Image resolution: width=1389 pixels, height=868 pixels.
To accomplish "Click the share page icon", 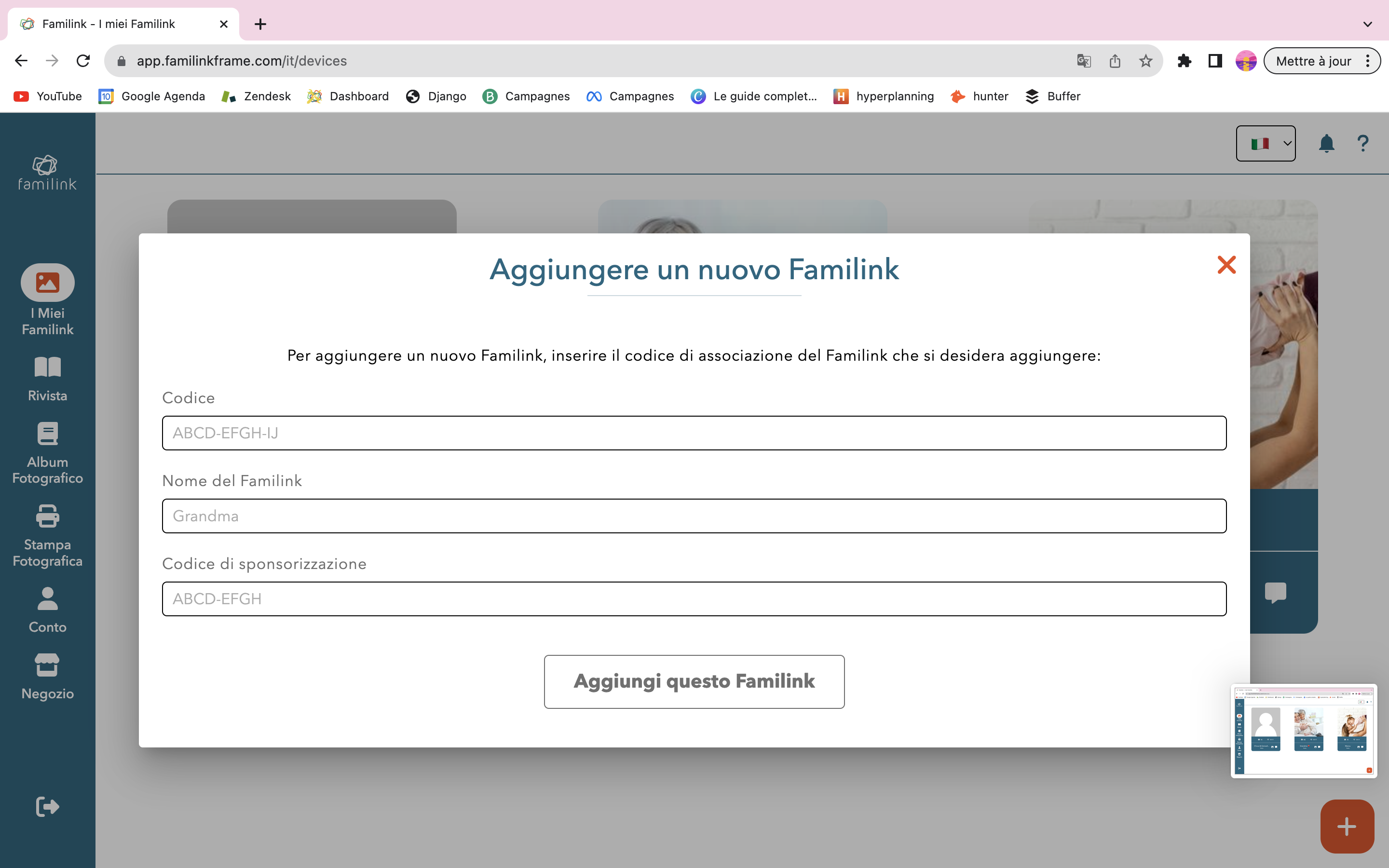I will [1115, 61].
